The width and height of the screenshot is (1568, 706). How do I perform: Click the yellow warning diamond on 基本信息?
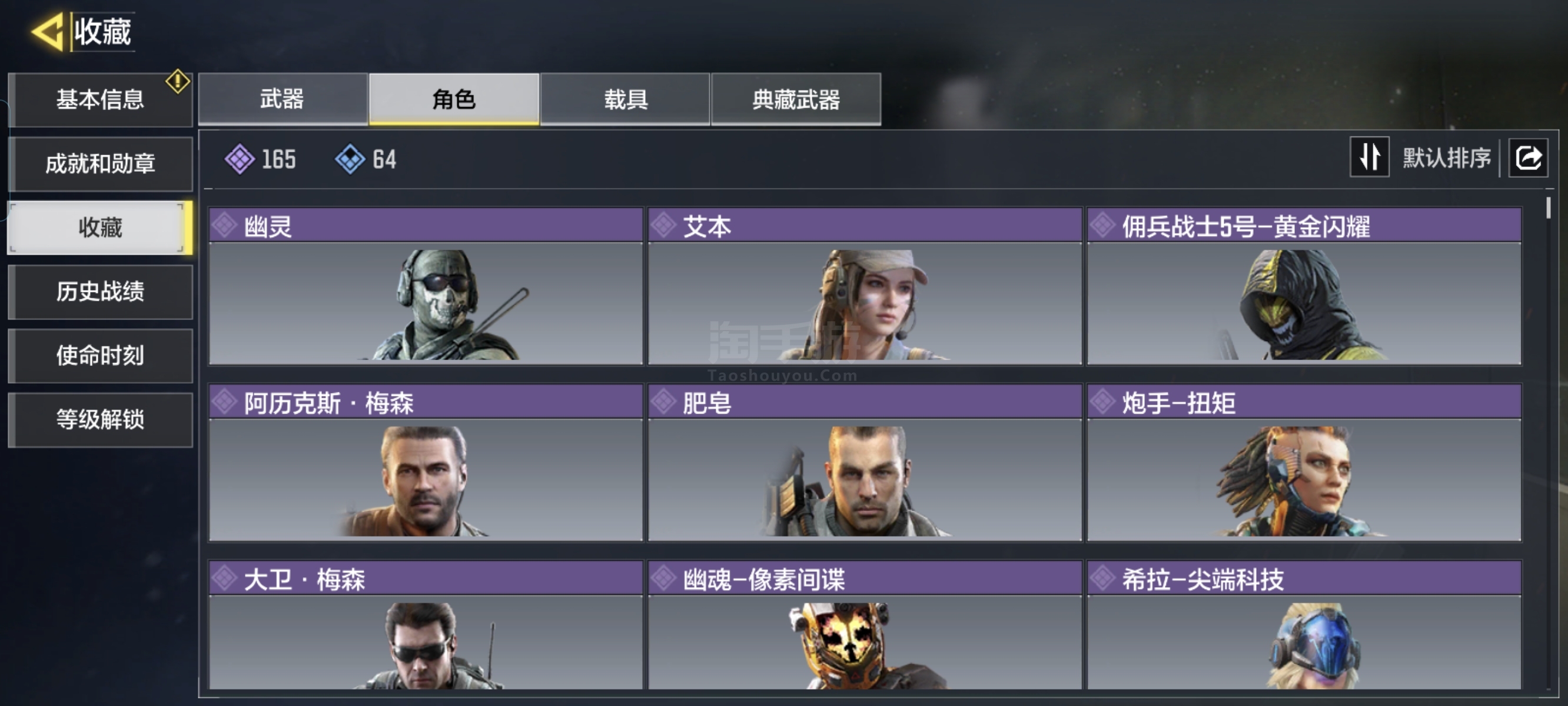(x=178, y=82)
